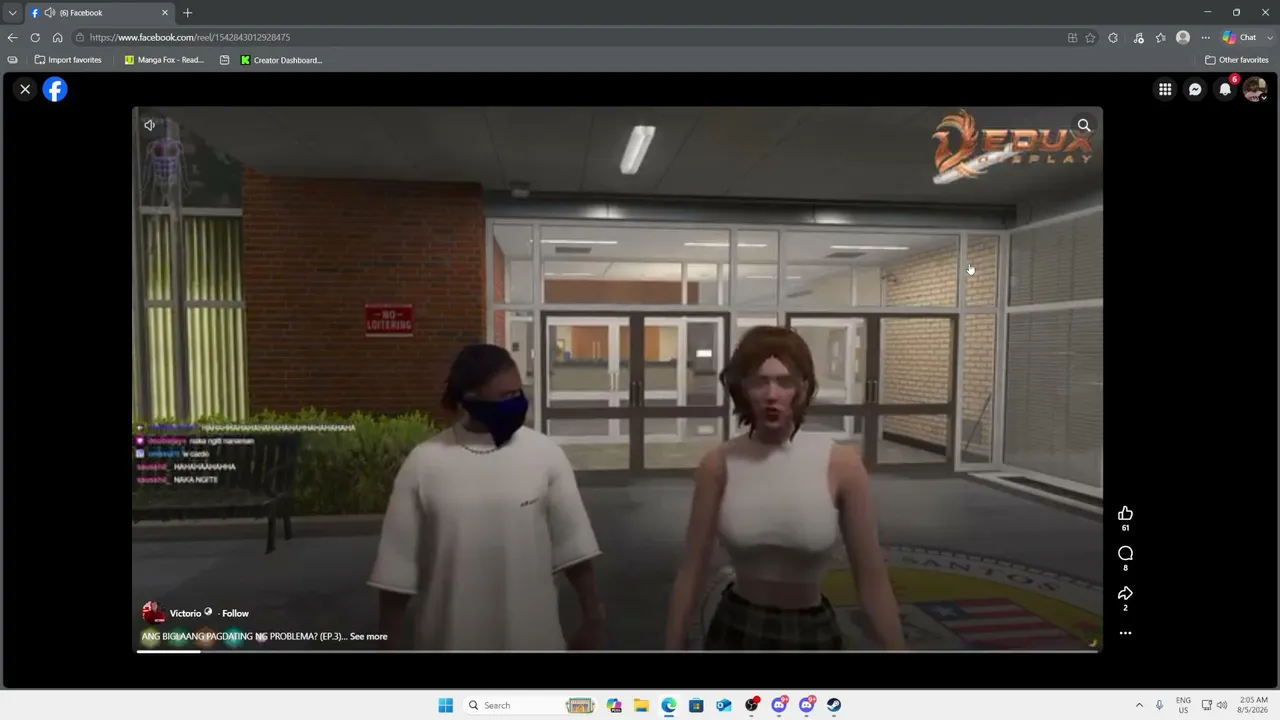This screenshot has width=1280, height=720.
Task: Open the browser extensions puzzle icon
Action: [1113, 37]
